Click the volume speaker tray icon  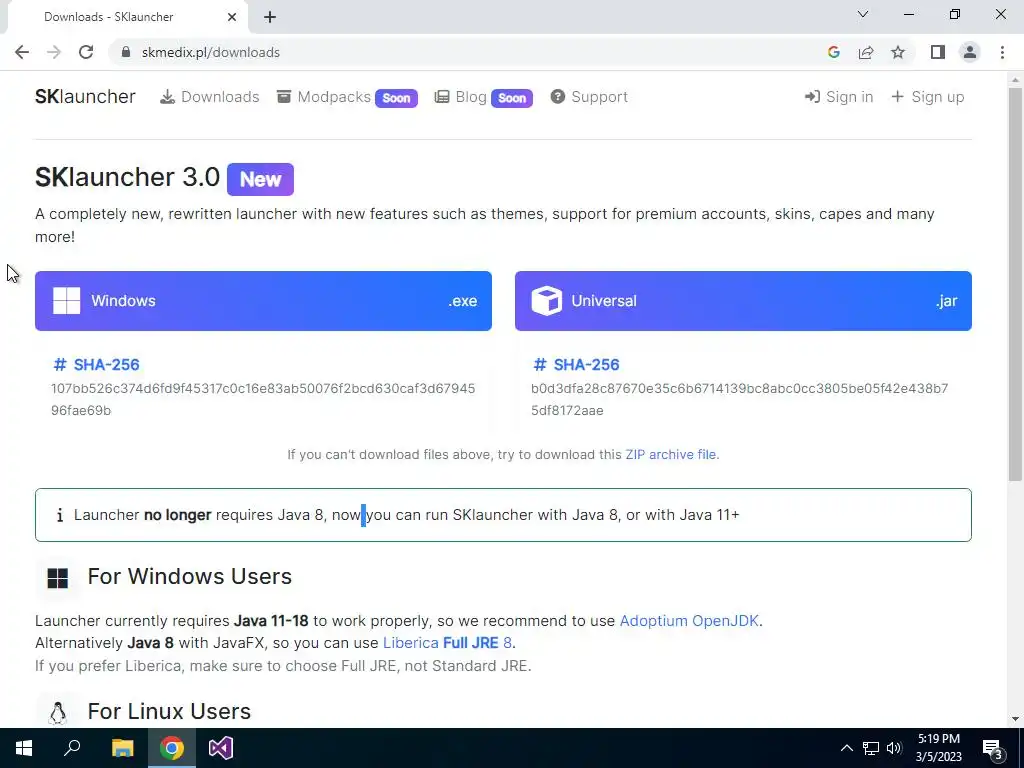(x=894, y=748)
